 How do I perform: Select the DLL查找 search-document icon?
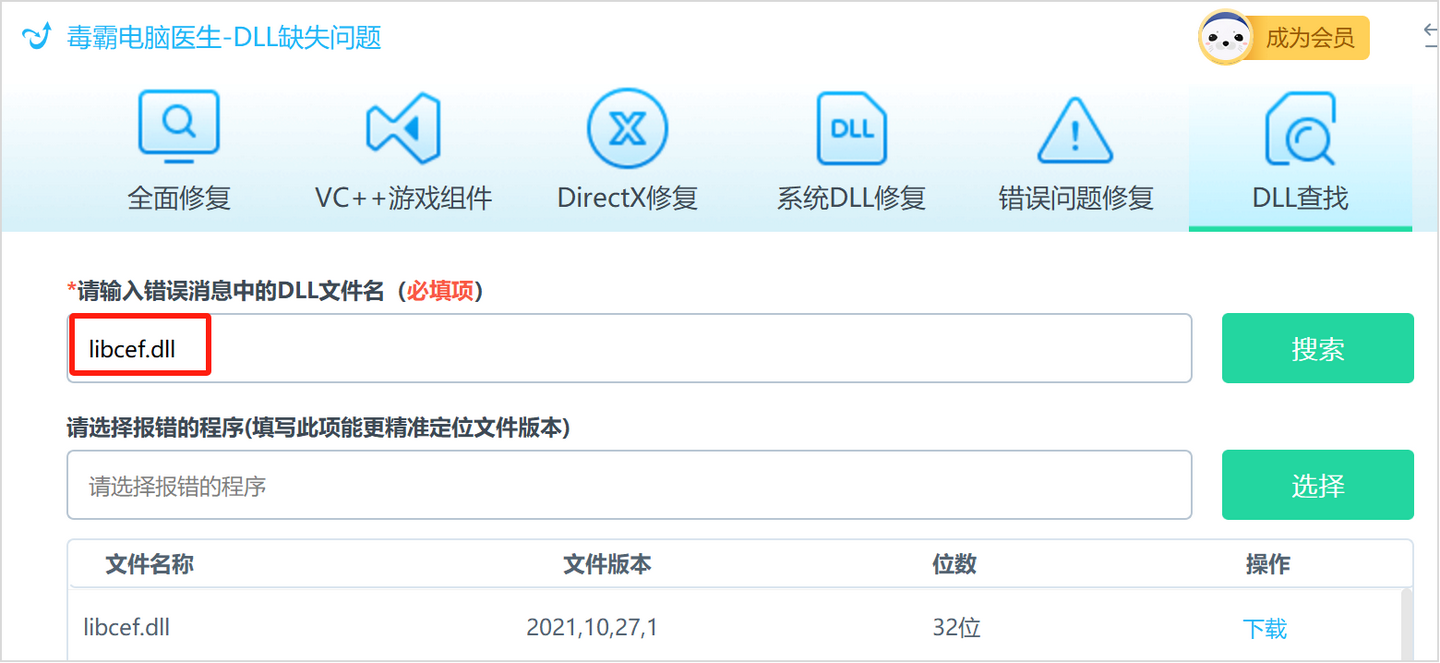pyautogui.click(x=1300, y=127)
